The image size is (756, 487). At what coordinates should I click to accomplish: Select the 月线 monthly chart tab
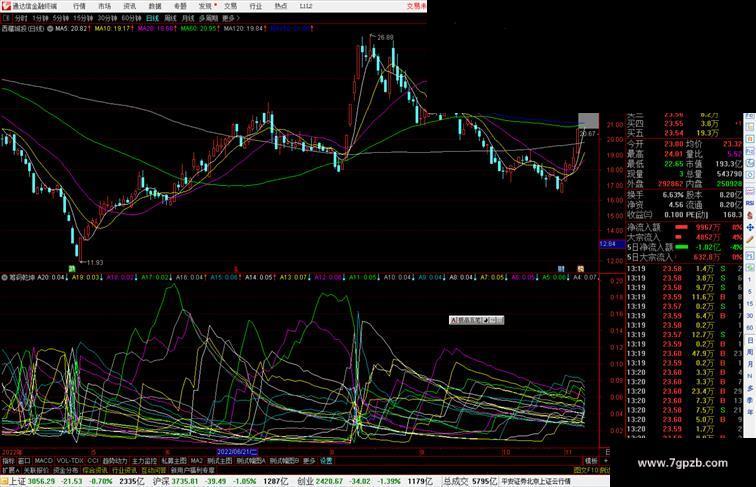coord(188,18)
